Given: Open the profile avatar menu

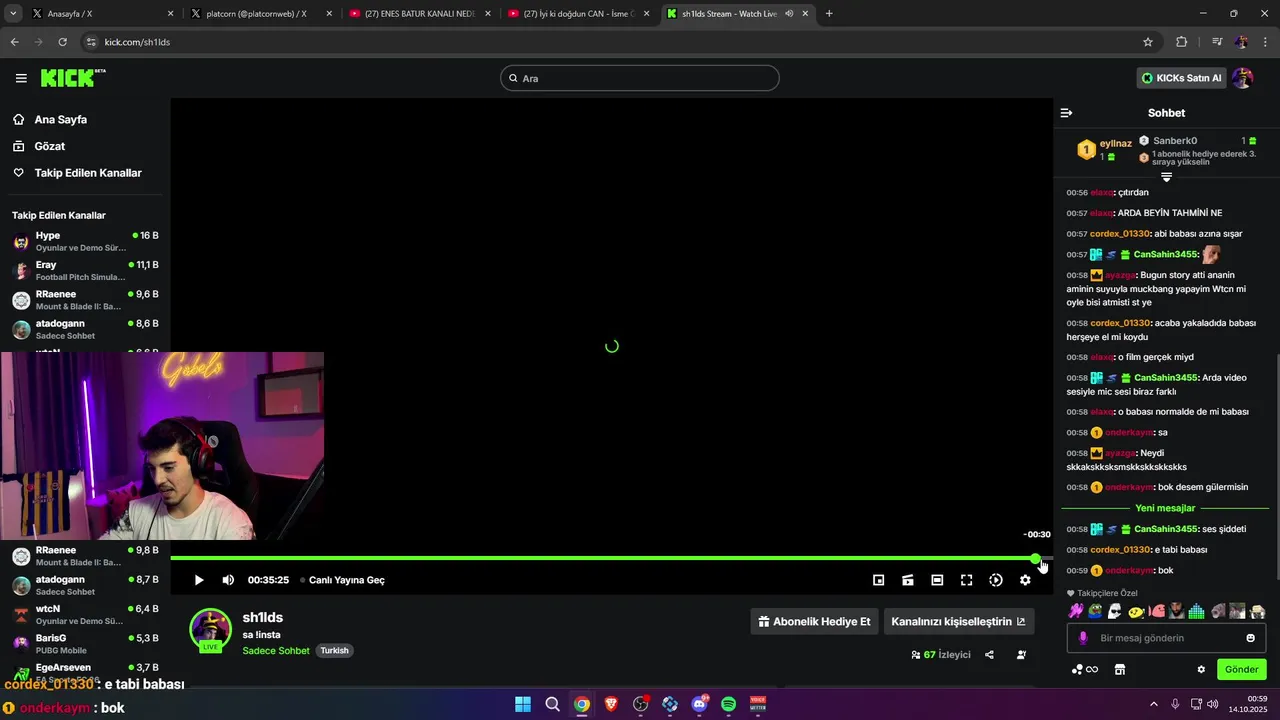Looking at the screenshot, I should coord(1242,78).
